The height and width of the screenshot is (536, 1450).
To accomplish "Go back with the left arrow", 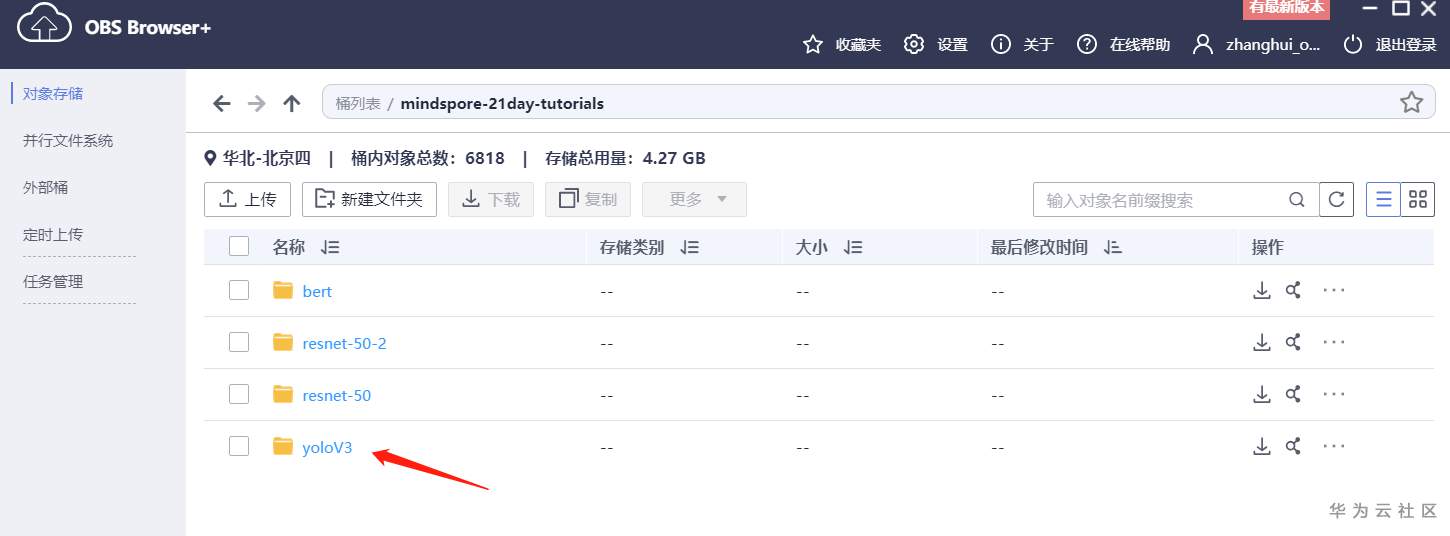I will [222, 103].
